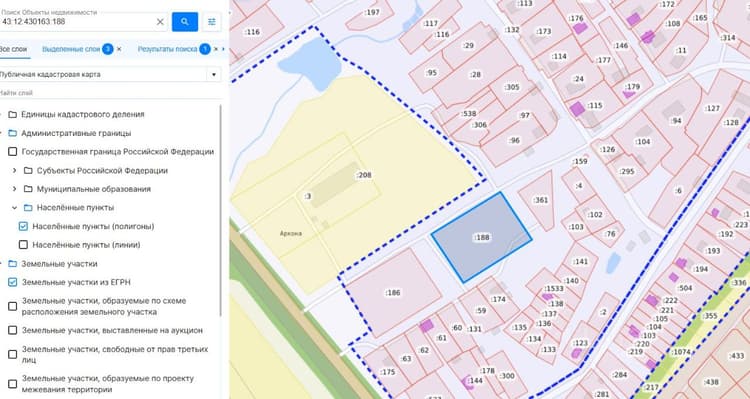Click parcel :355 green strip on the map
Viewport: 750px width, 399px height.
pyautogui.click(x=710, y=316)
